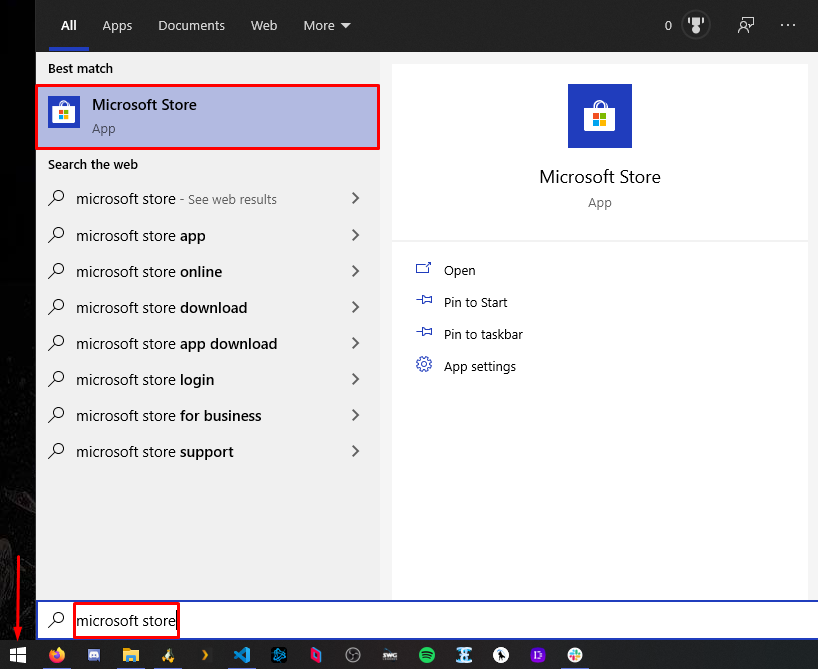The width and height of the screenshot is (818, 669).
Task: Click in the search text field
Action: coord(427,620)
